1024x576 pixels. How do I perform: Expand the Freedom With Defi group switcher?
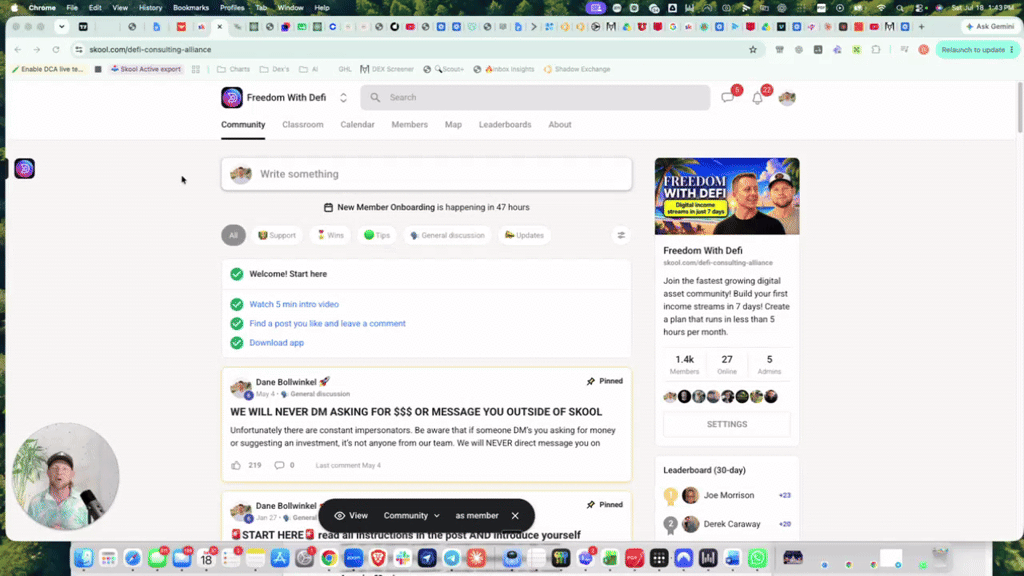pos(343,97)
